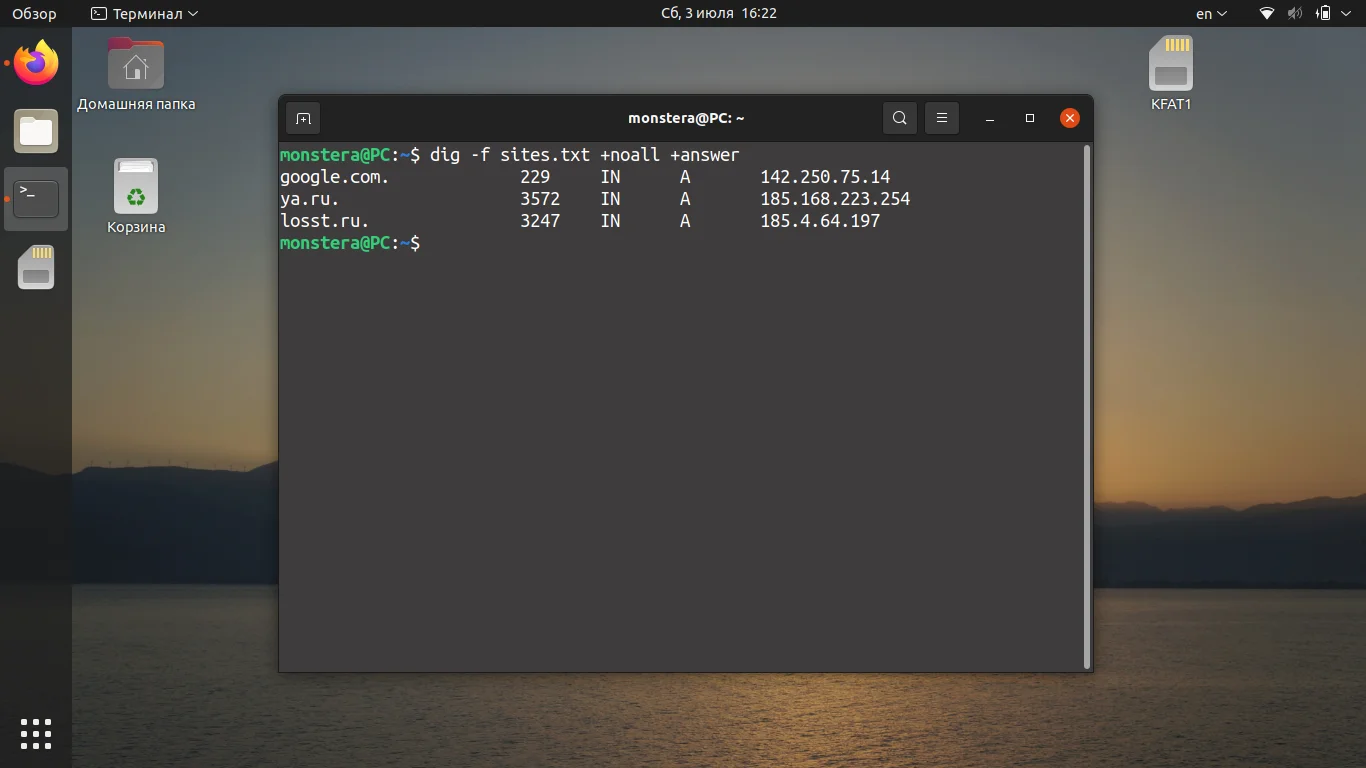Click the battery status icon

coord(1322,13)
